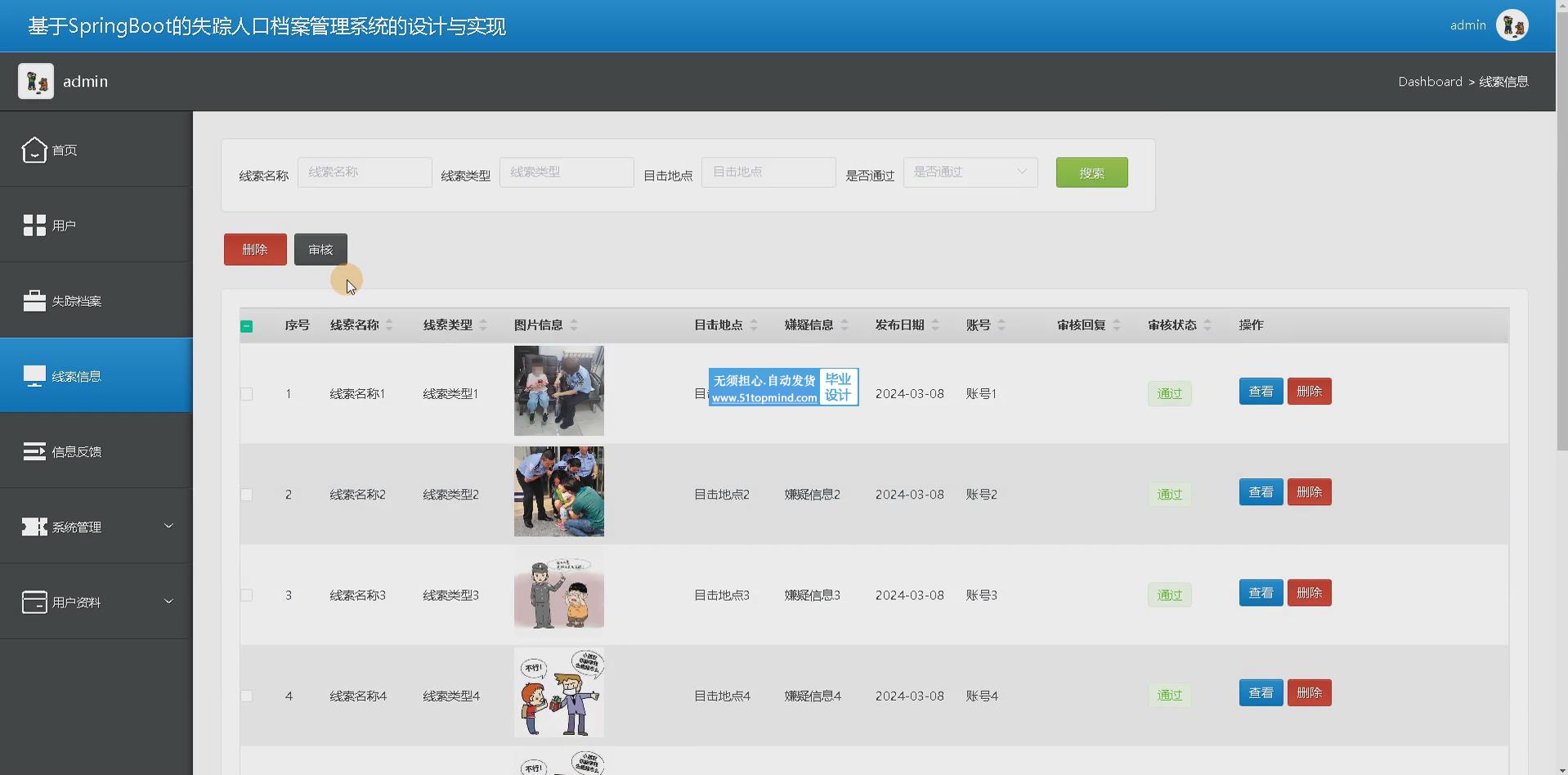Open the 首页 menu item
This screenshot has height=775, width=1568.
pyautogui.click(x=96, y=150)
